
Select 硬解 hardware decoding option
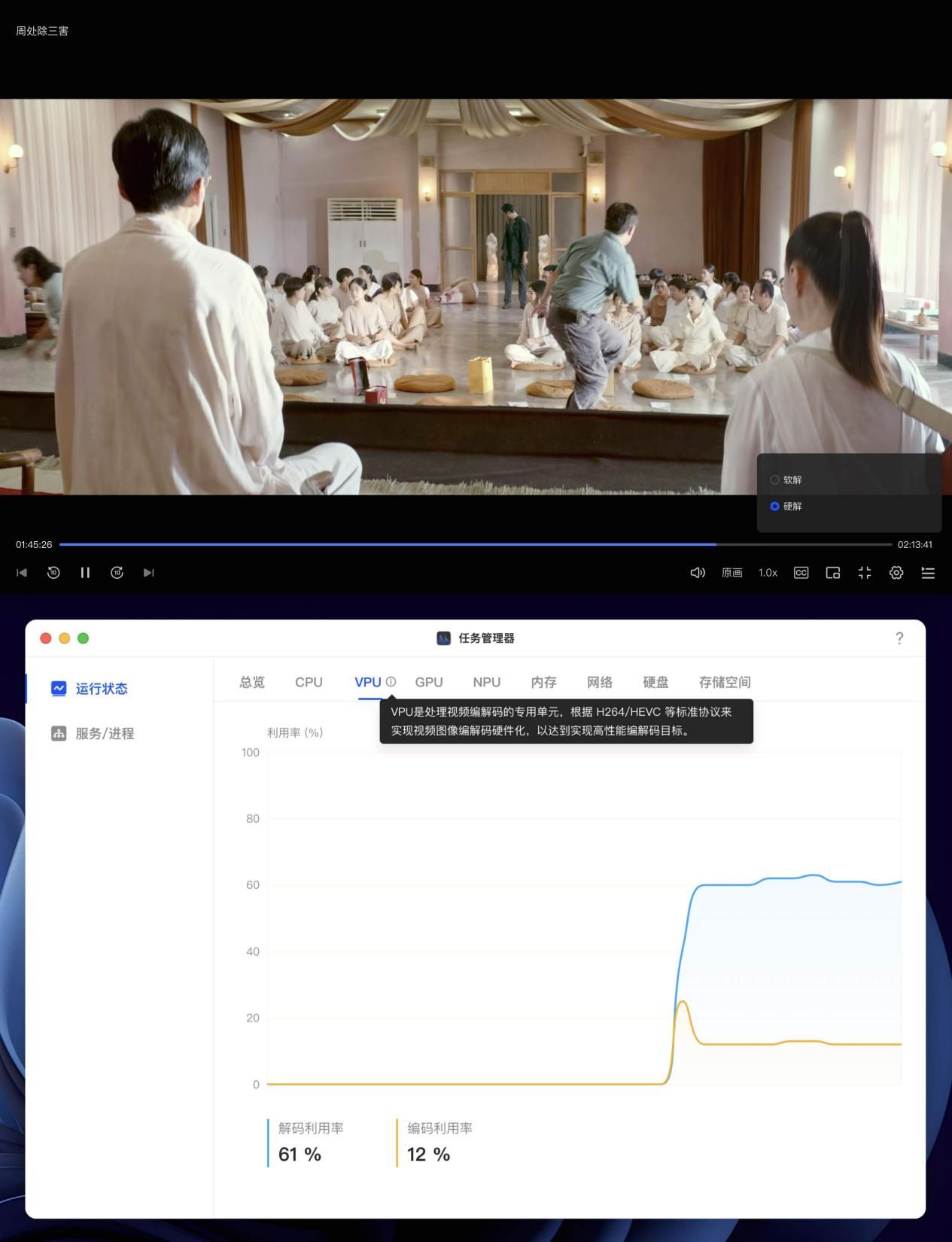(x=786, y=507)
